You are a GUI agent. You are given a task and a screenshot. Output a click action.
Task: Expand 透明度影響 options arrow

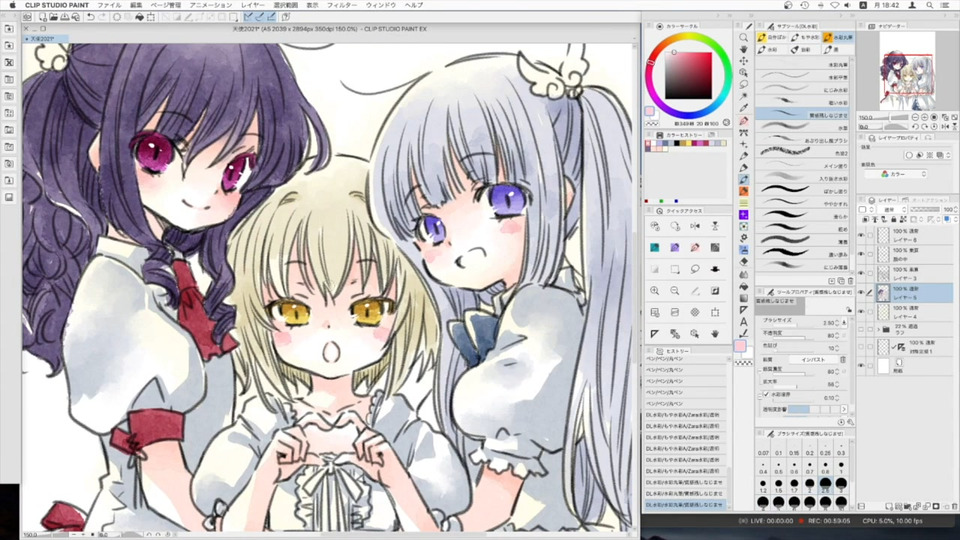coord(844,409)
